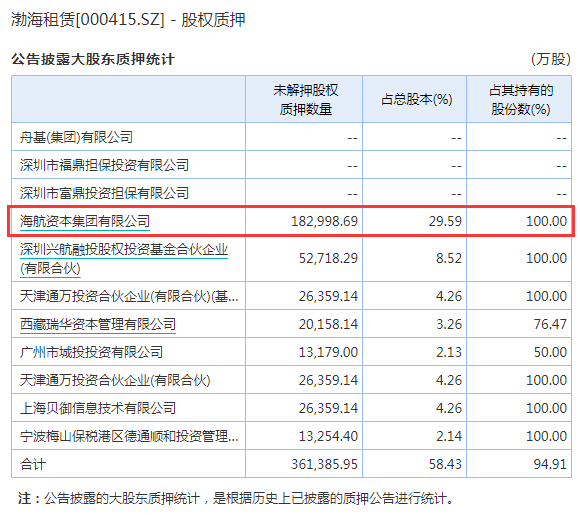Select the 深圳市富鼎投资担保有限公司 row name
The image size is (580, 515).
pyautogui.click(x=104, y=193)
